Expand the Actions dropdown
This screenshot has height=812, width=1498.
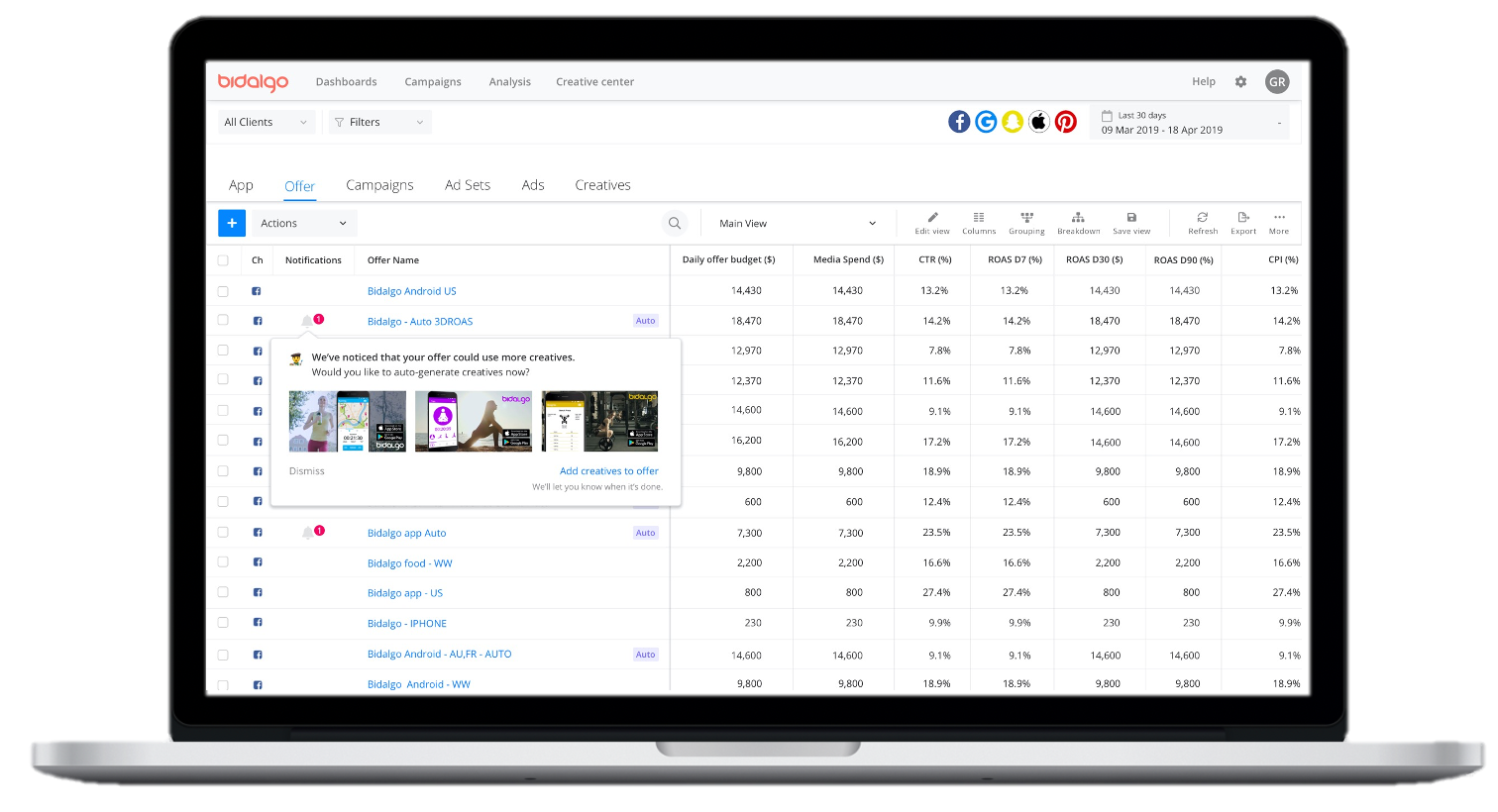(x=304, y=223)
